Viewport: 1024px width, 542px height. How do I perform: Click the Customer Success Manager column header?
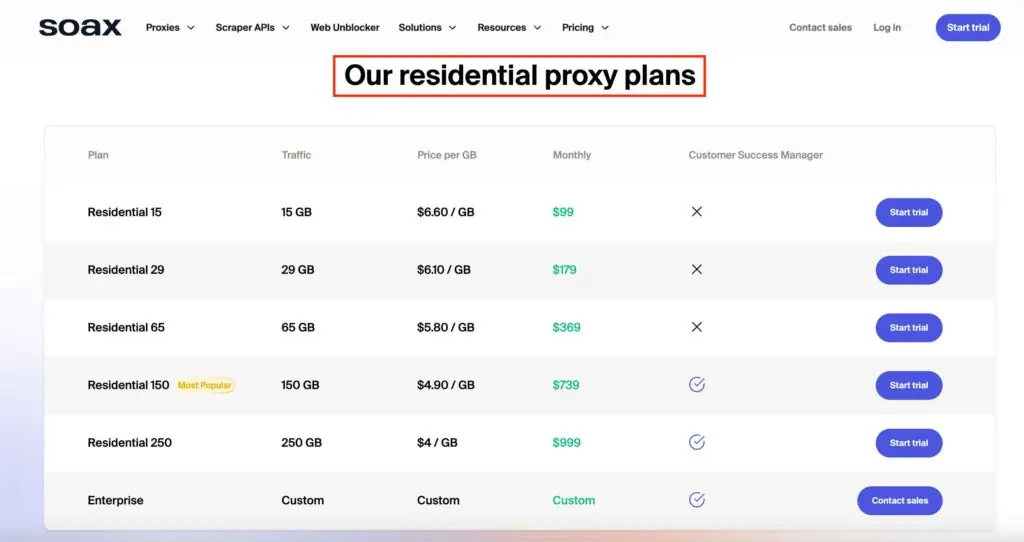coord(755,155)
